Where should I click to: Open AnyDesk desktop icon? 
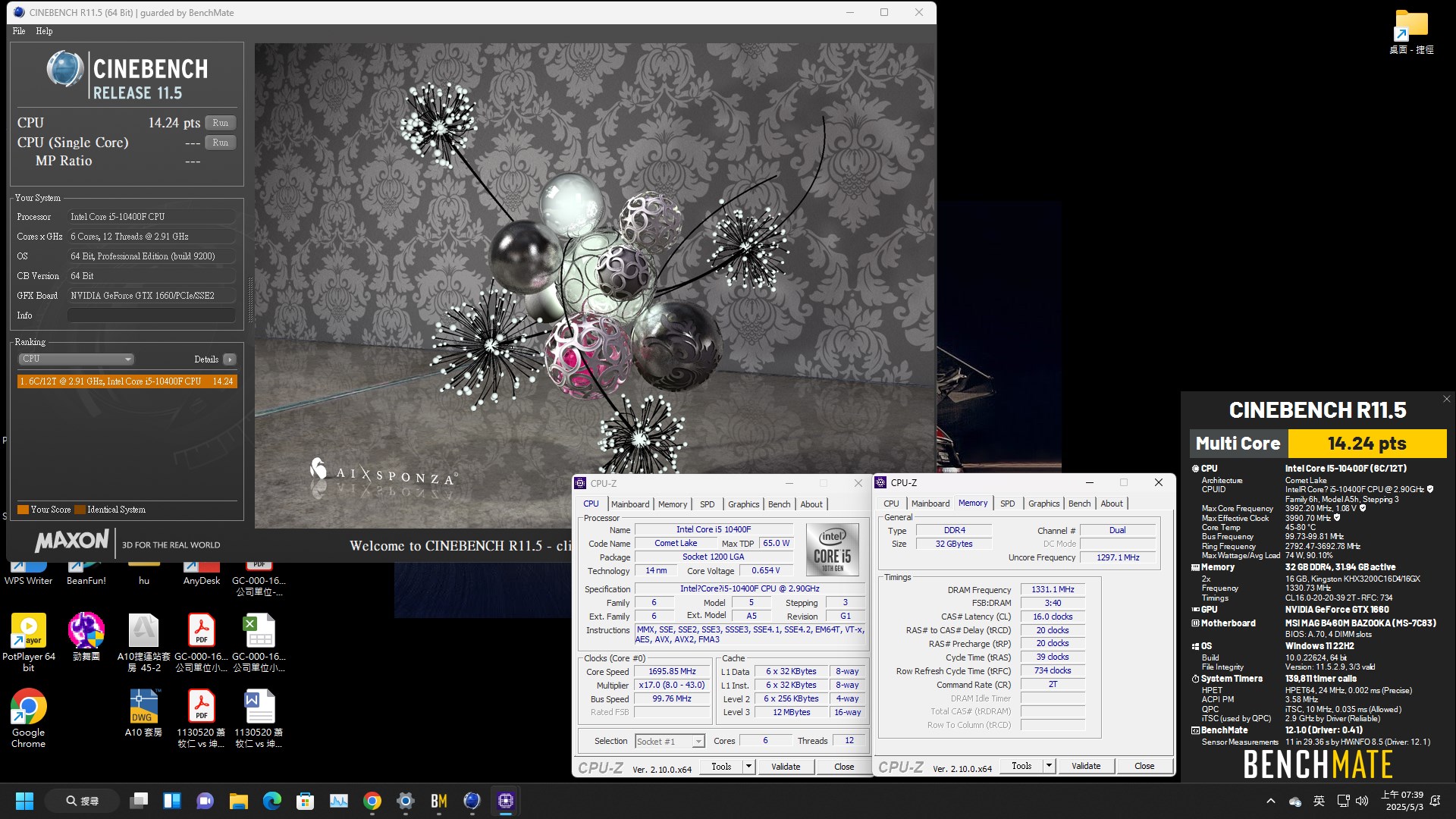click(202, 574)
